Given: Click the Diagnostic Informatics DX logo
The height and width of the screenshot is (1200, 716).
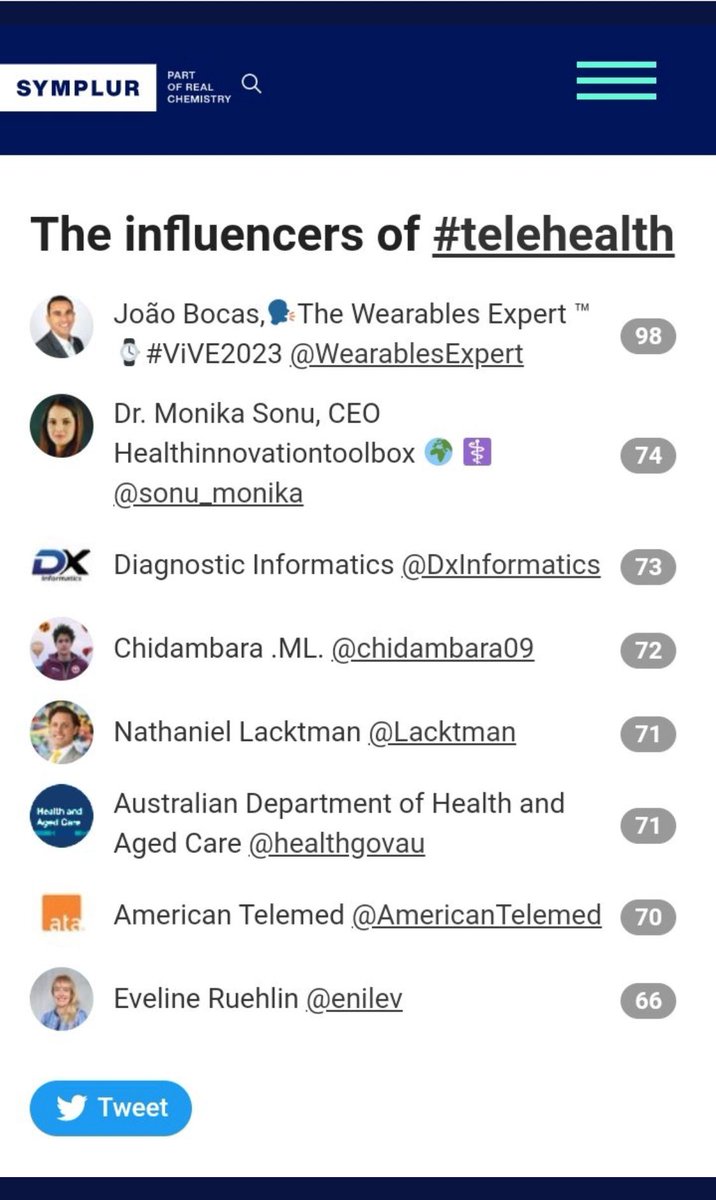Looking at the screenshot, I should coord(61,565).
